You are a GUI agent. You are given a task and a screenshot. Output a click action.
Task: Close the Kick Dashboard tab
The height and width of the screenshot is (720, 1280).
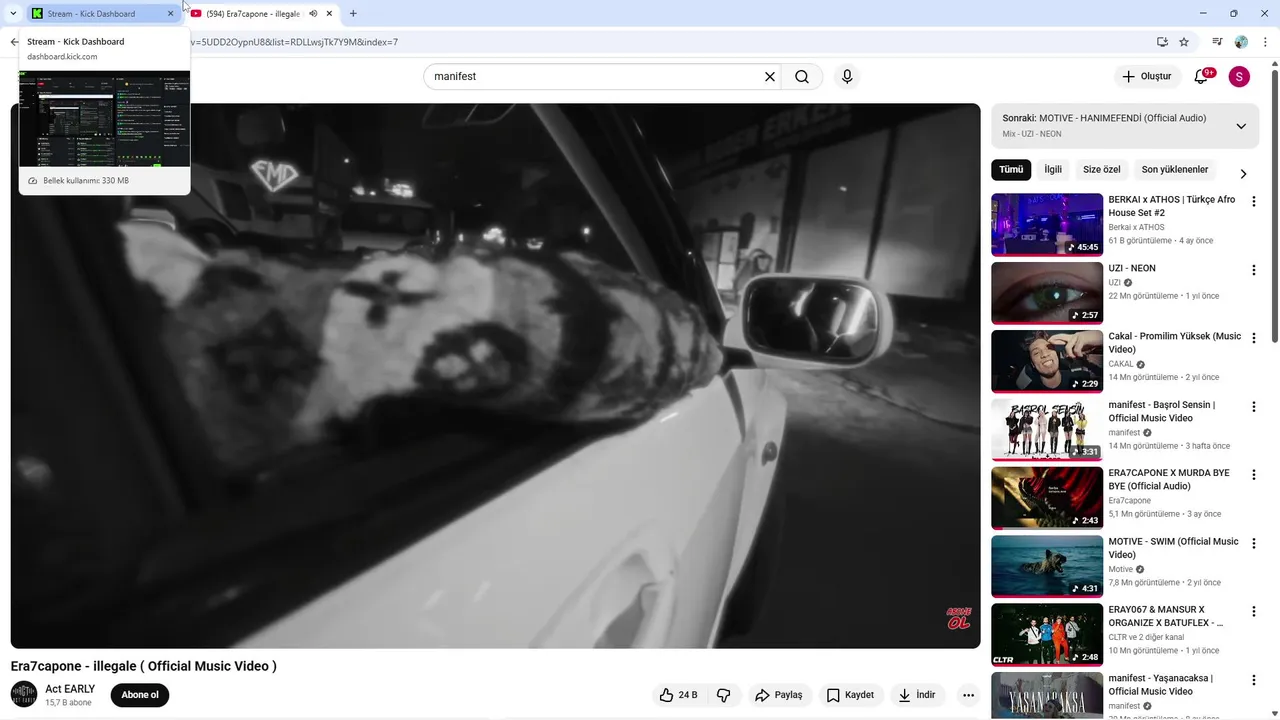click(170, 14)
